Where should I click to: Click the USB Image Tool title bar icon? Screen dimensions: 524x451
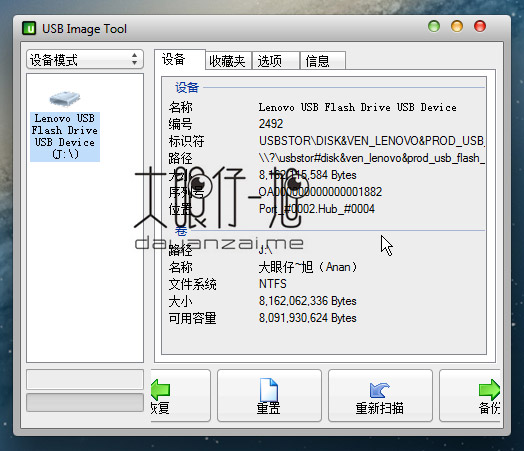[29, 28]
